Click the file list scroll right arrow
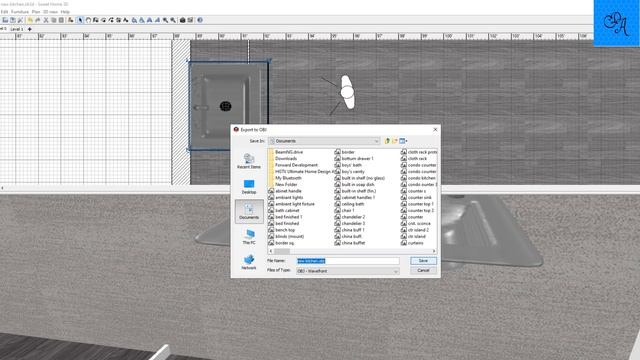Image resolution: width=640 pixels, height=360 pixels. point(434,251)
